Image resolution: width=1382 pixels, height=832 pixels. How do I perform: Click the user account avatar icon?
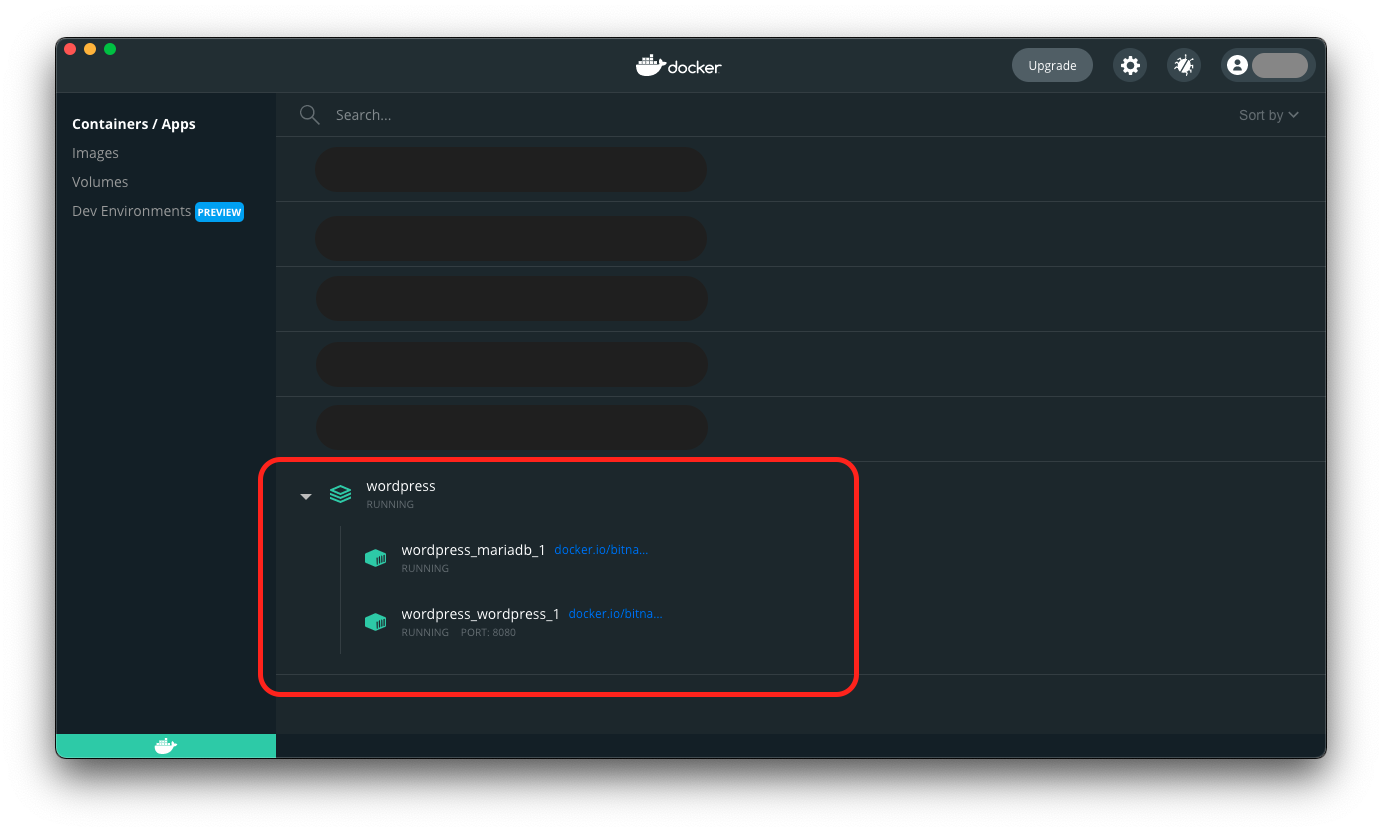pos(1237,65)
